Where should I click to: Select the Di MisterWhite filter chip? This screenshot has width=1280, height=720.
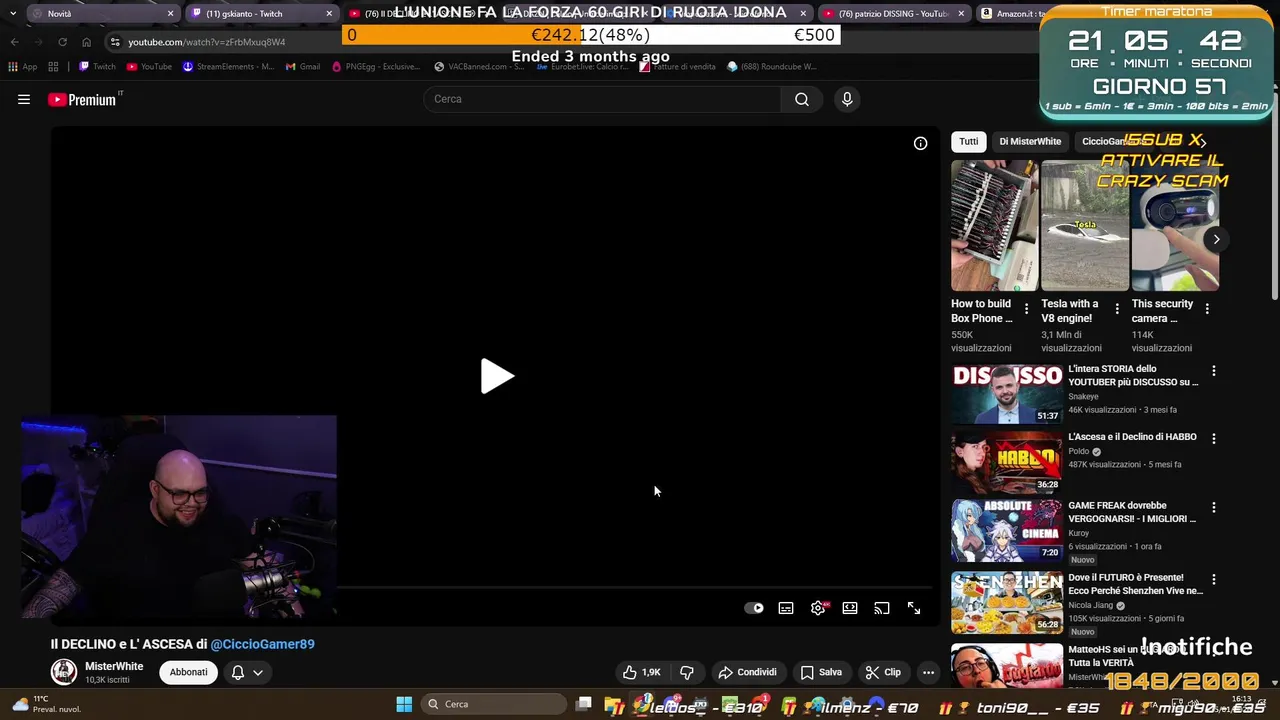point(1030,141)
